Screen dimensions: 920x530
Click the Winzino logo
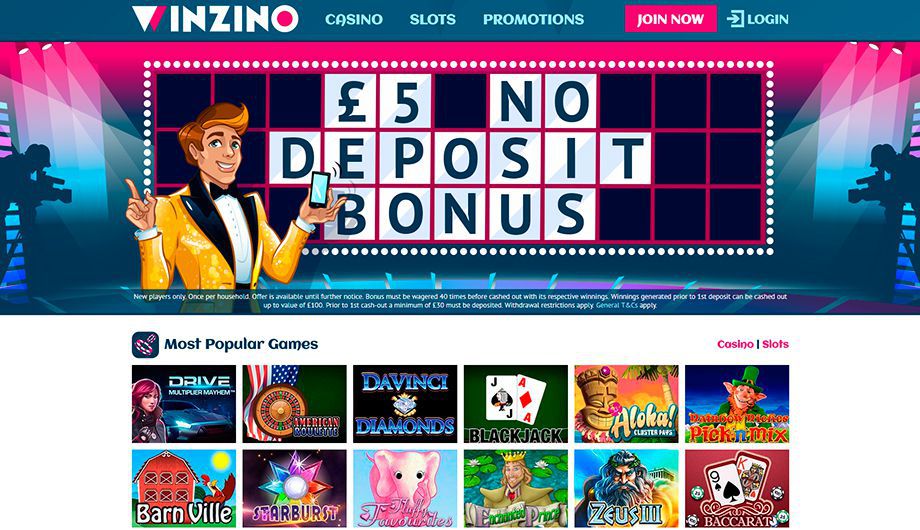(x=215, y=19)
